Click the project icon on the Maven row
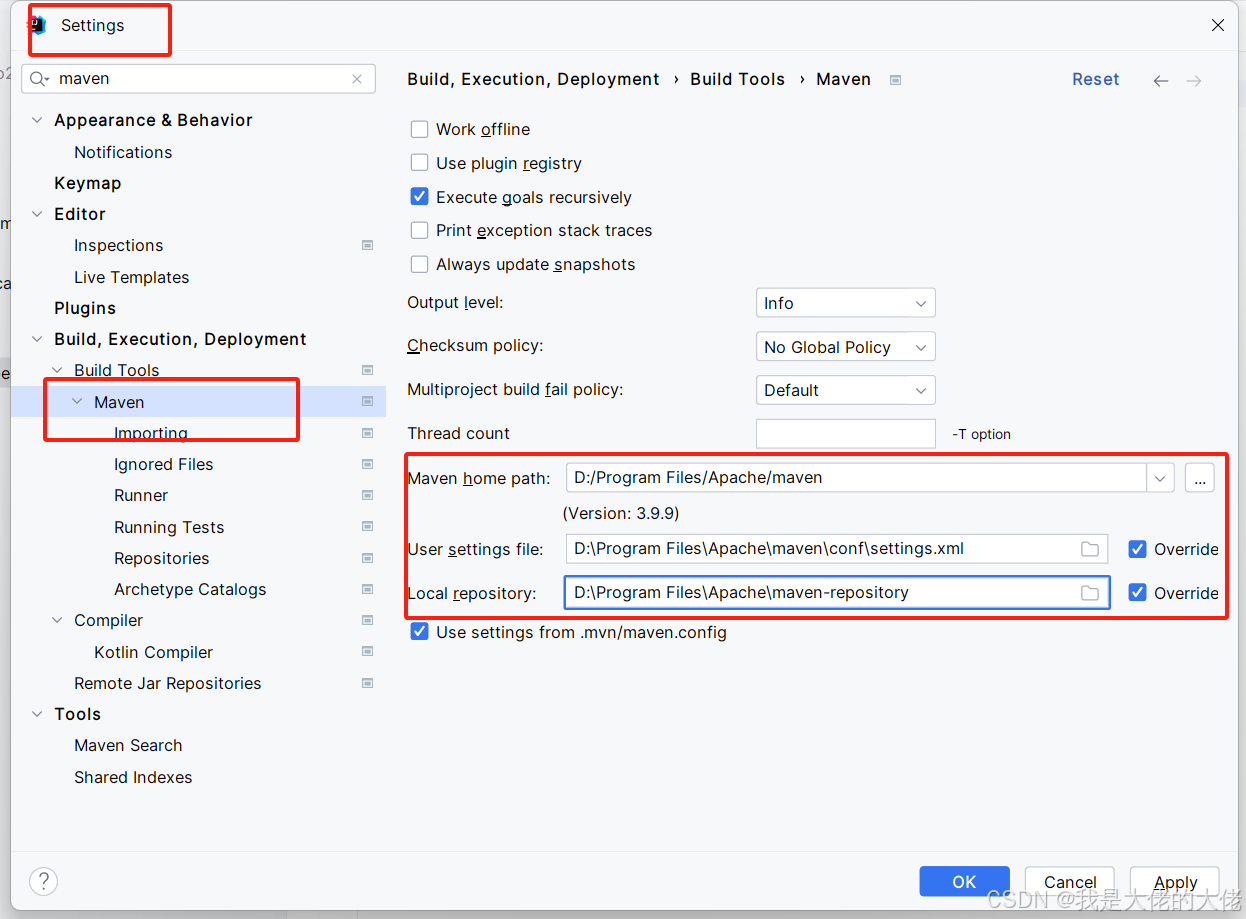 pos(367,402)
